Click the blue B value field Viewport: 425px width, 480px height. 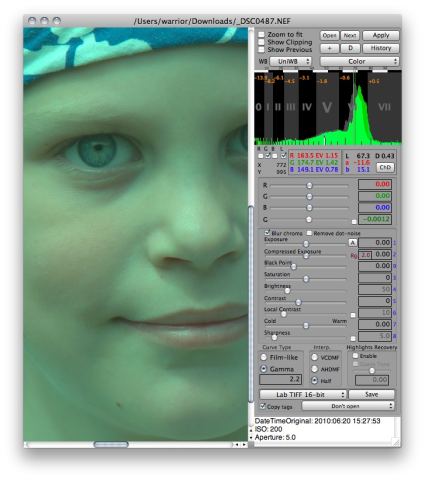(375, 208)
